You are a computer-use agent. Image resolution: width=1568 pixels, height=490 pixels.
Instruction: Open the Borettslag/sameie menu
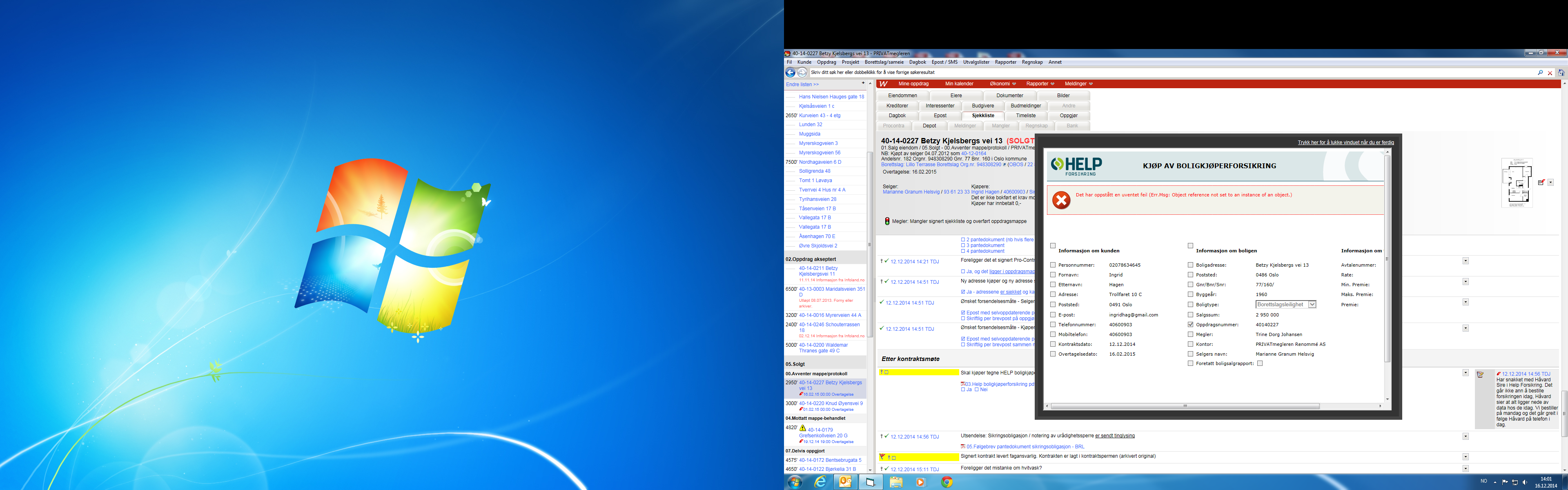click(884, 62)
